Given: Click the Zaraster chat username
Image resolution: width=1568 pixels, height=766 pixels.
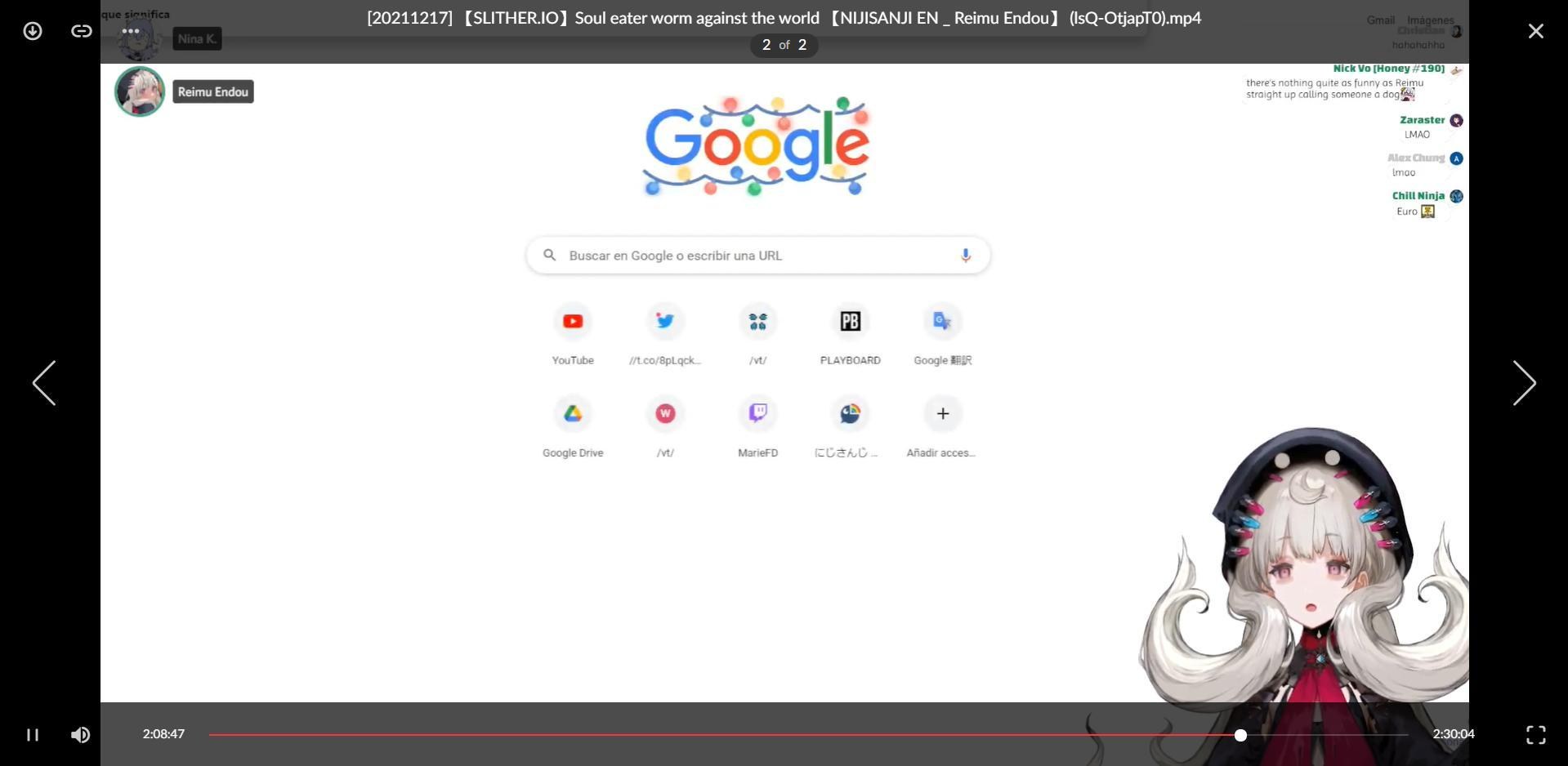Looking at the screenshot, I should click(1422, 120).
